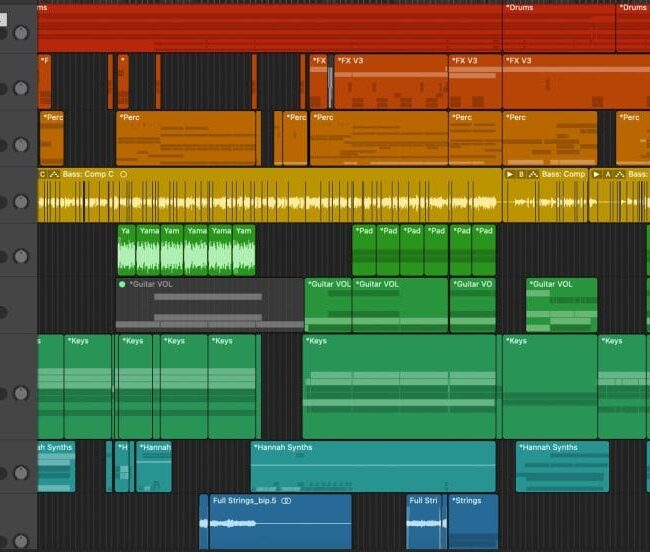Click the round knob on the Drums track header
Screen dimensions: 650x552
20,33
